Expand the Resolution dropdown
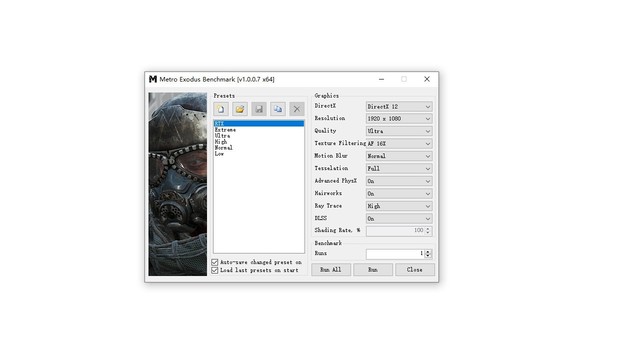 [x=399, y=119]
